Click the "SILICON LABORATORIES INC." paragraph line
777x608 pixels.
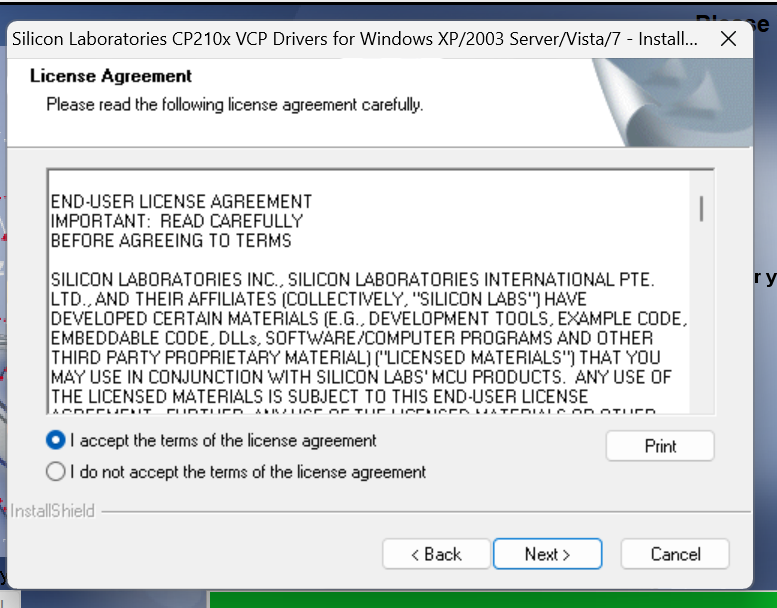352,279
